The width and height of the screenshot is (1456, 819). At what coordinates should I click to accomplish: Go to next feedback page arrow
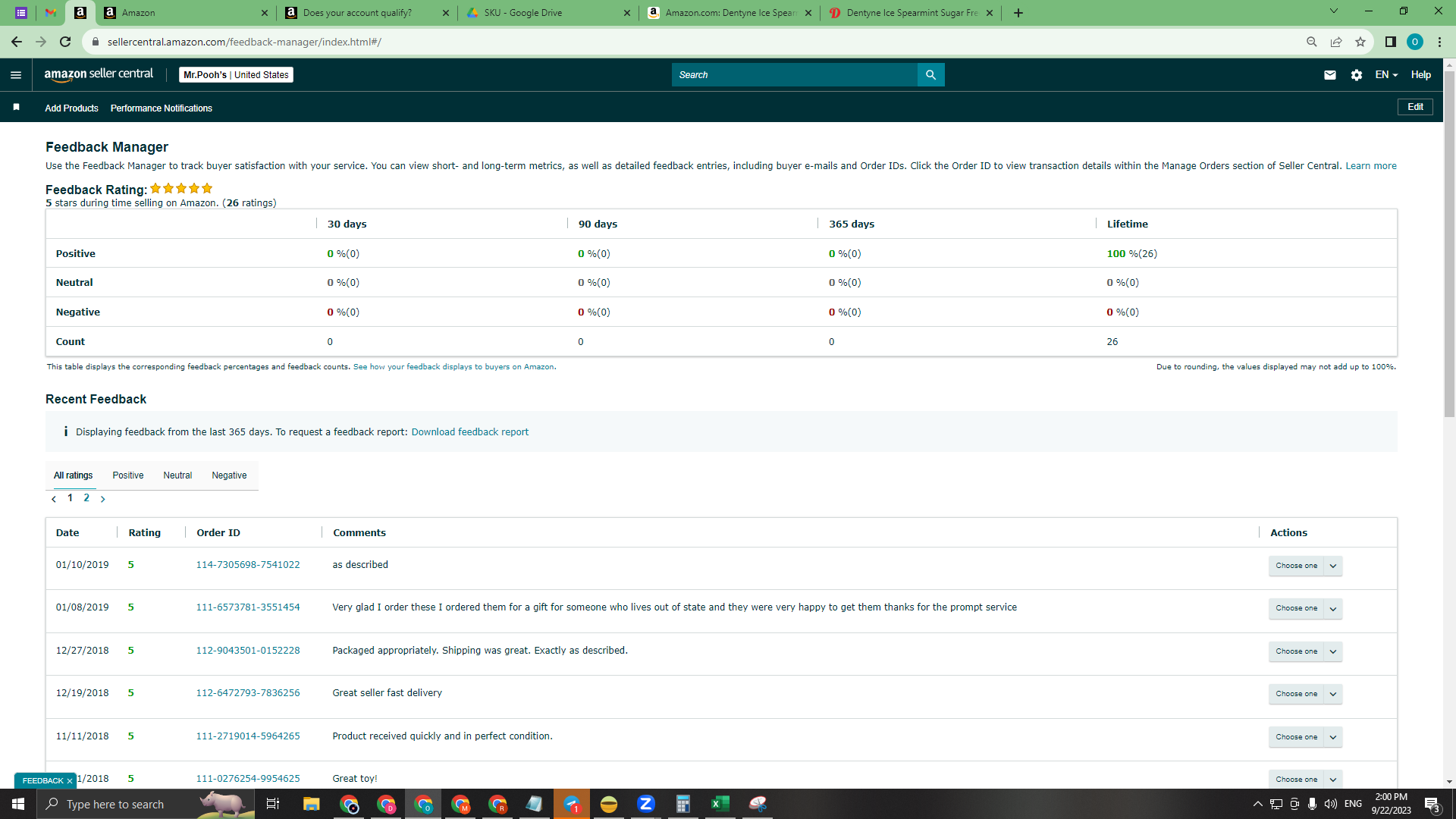[x=103, y=499]
